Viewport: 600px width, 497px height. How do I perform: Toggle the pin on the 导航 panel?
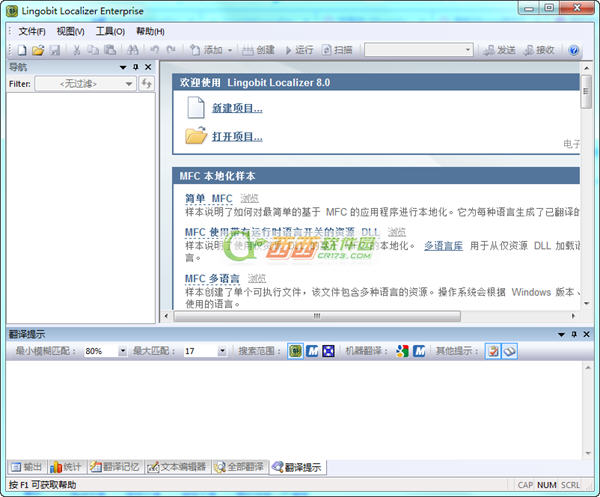[135, 67]
